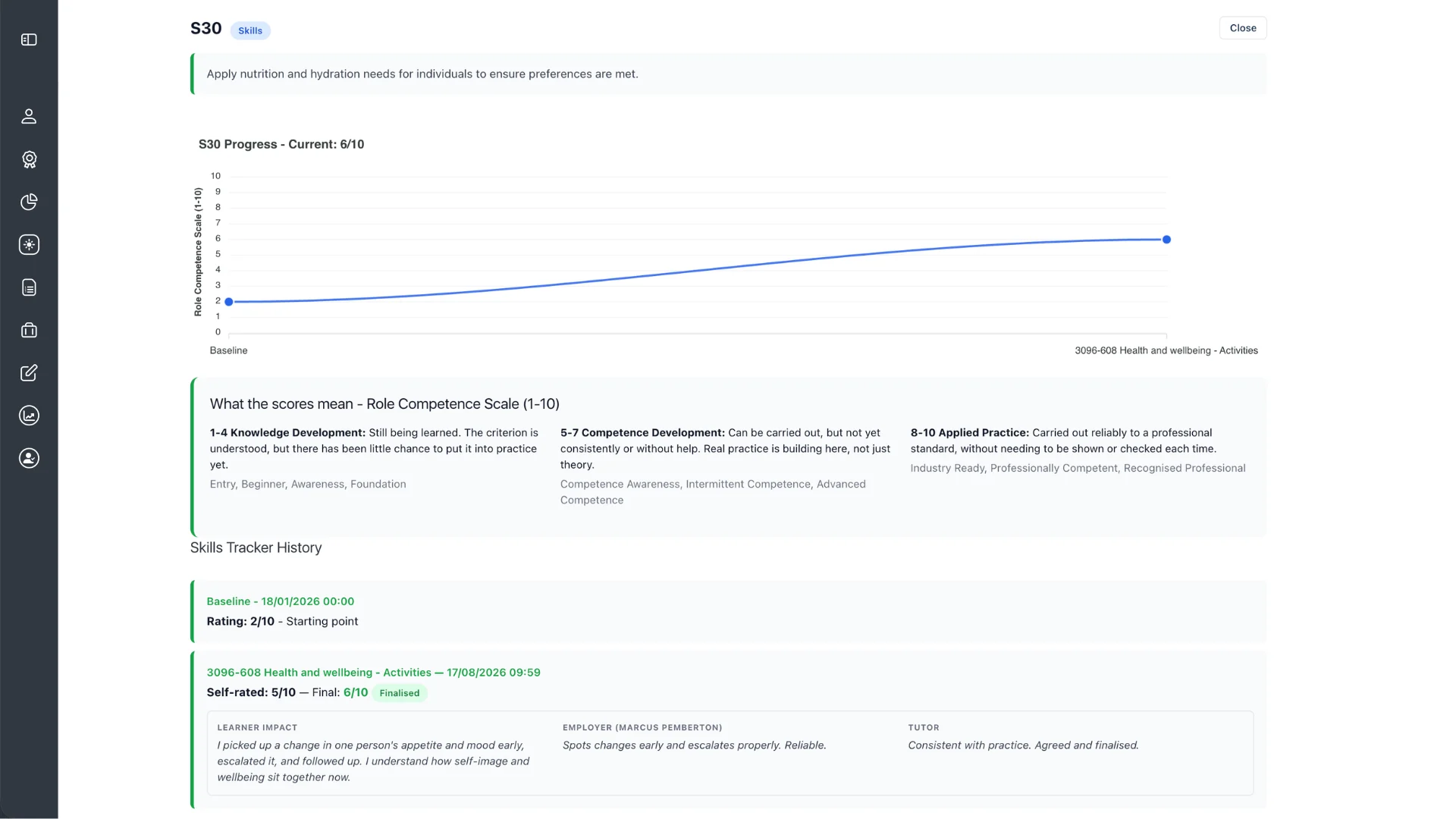Image resolution: width=1456 pixels, height=819 pixels.
Task: Click the Baseline data point on chart
Action: [229, 302]
